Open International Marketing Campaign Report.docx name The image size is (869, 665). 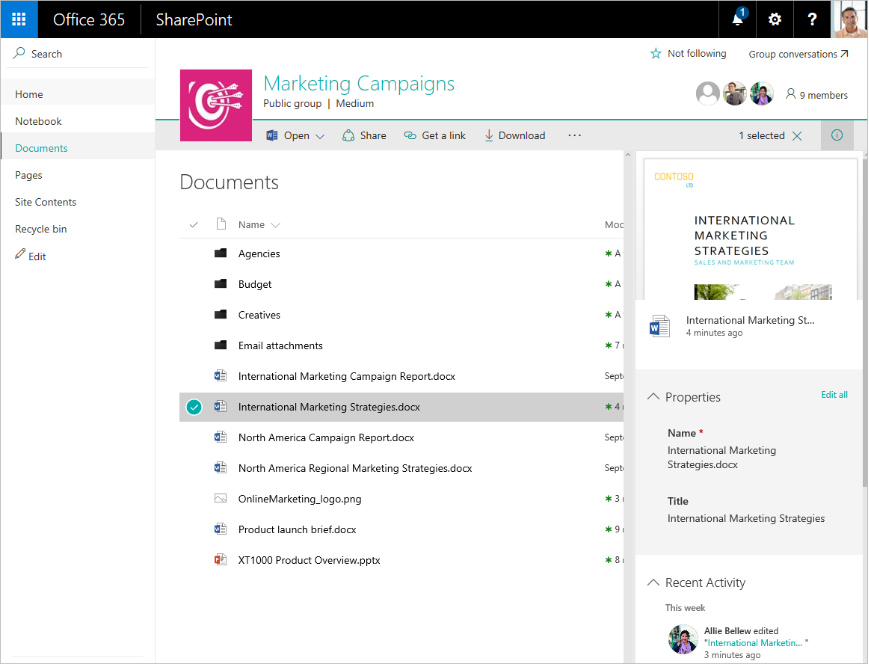pos(347,376)
